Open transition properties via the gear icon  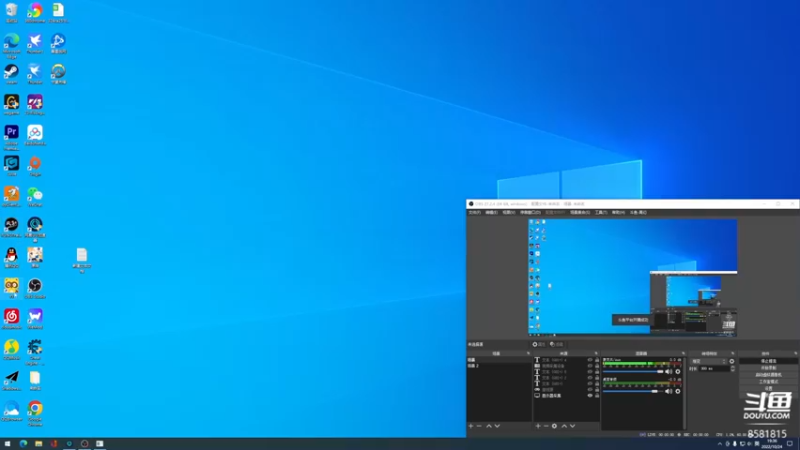click(x=732, y=361)
